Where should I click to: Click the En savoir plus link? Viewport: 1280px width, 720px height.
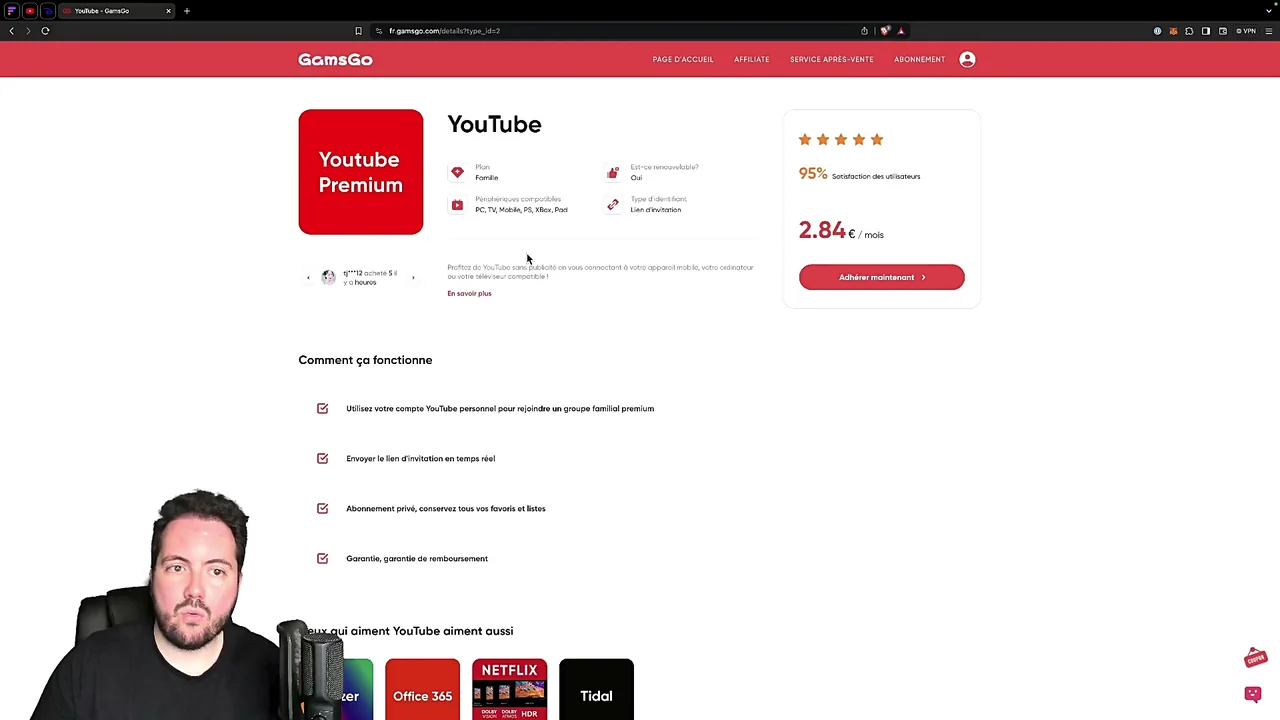click(469, 293)
